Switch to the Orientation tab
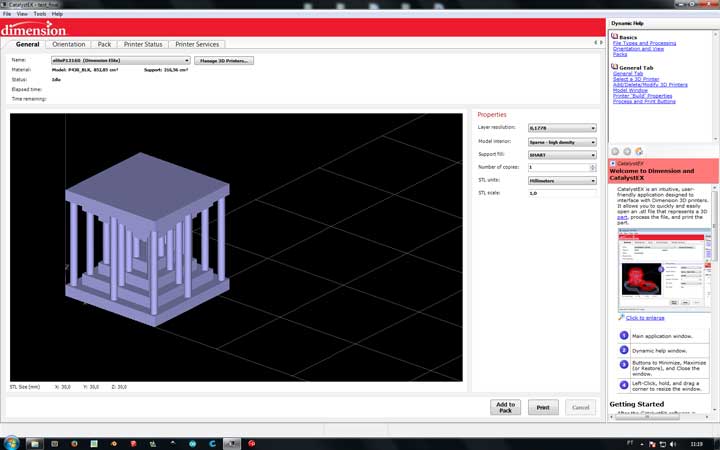Screen dimensions: 720x450 (x=69, y=45)
